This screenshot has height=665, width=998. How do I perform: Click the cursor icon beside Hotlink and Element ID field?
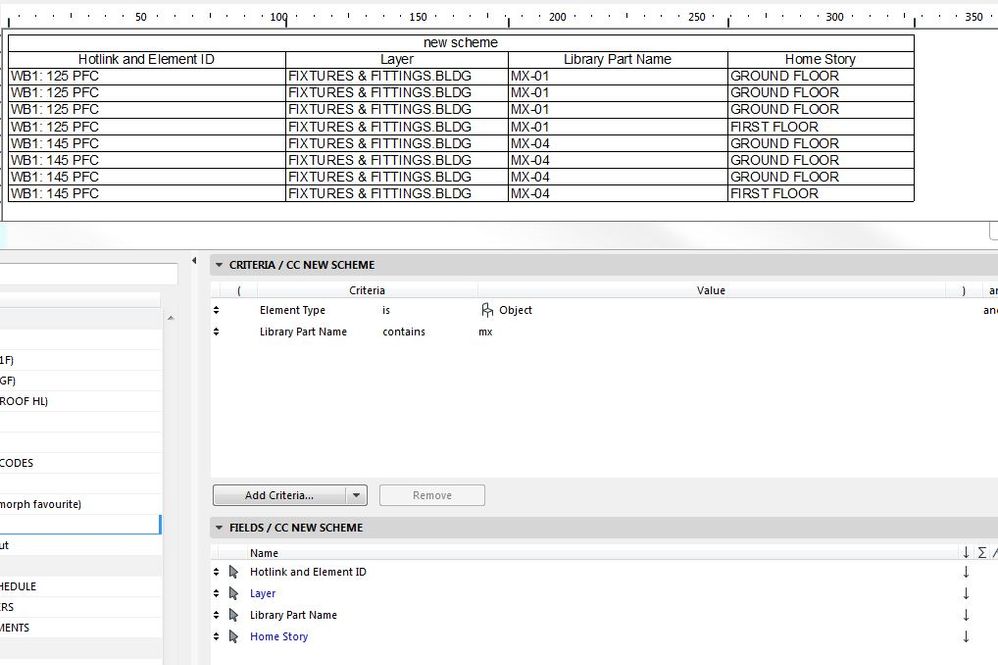pos(234,572)
